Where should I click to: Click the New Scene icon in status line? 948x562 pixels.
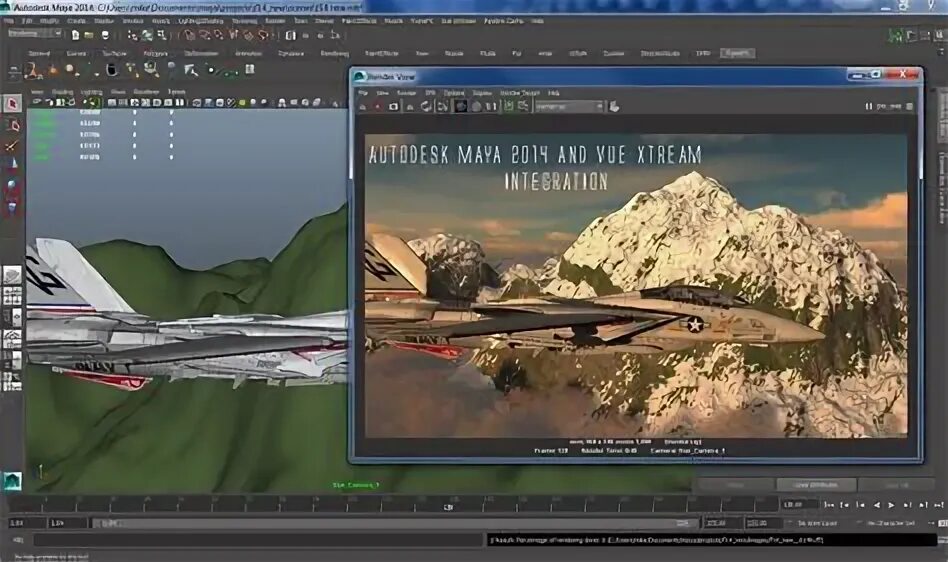click(76, 35)
